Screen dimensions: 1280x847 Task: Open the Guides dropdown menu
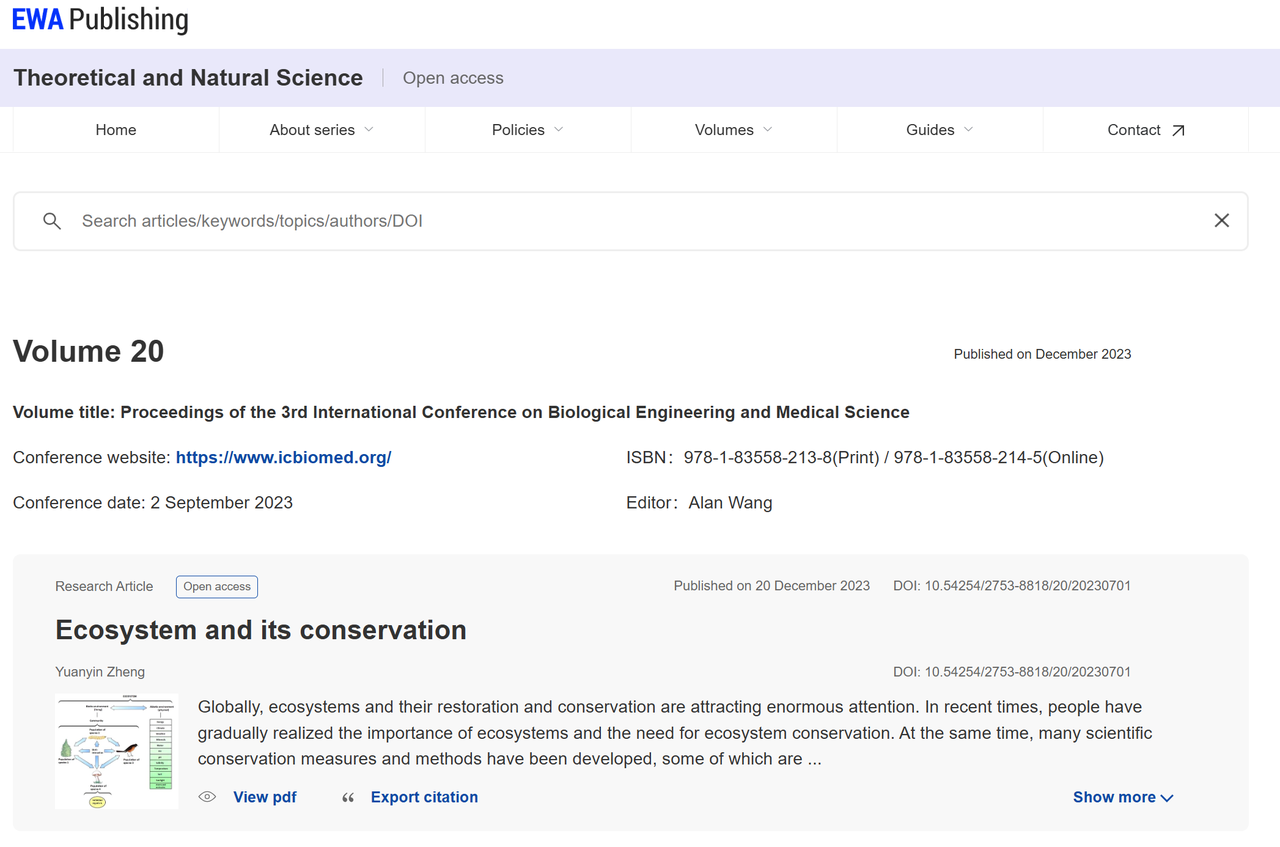click(939, 130)
